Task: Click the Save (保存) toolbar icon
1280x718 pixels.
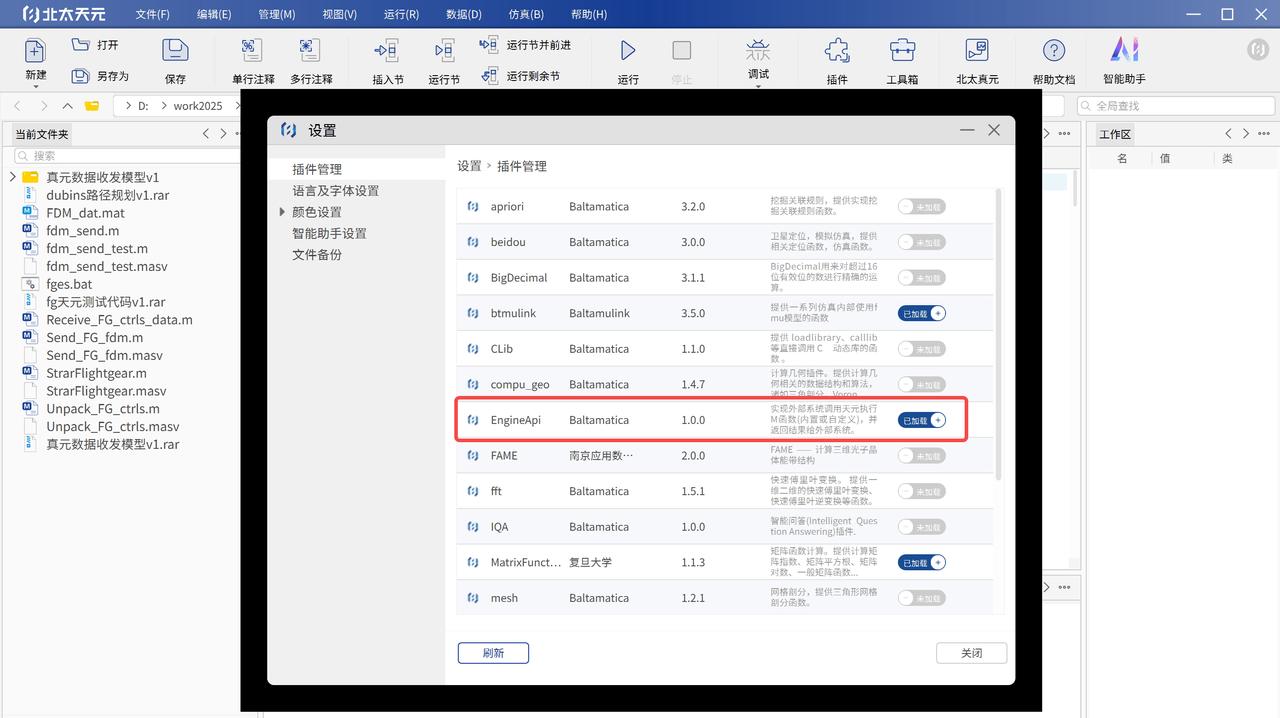Action: [175, 51]
